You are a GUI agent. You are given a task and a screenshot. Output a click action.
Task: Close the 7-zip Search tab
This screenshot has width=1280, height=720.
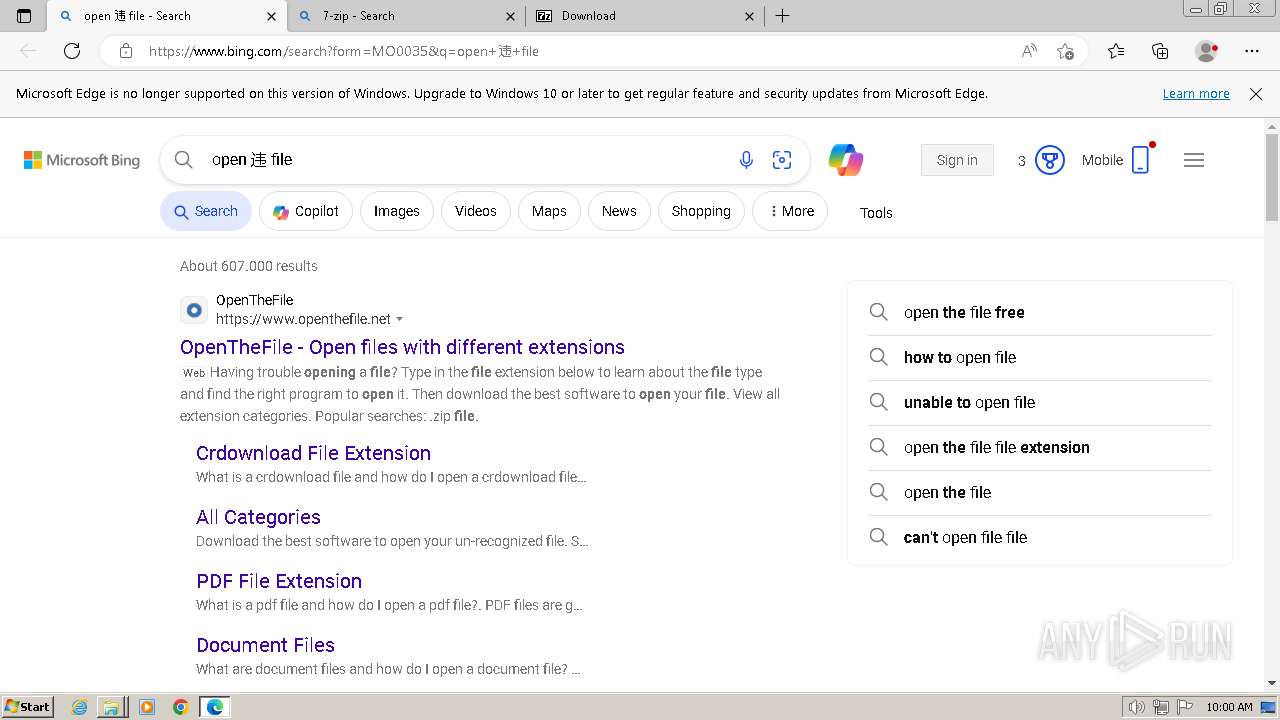(511, 16)
